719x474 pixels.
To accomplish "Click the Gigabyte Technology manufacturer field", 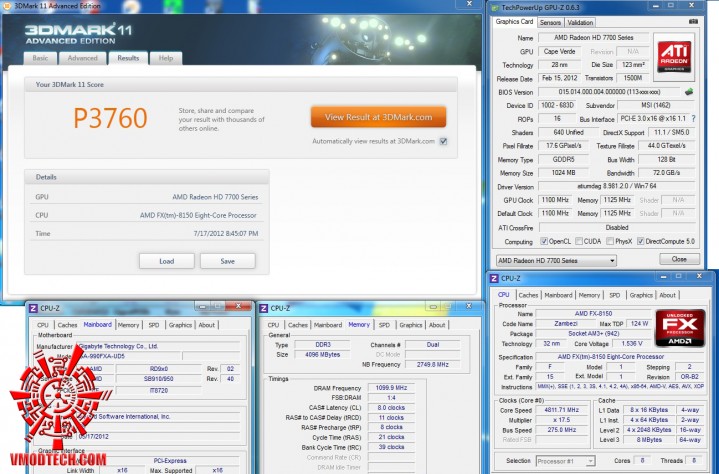I will click(159, 346).
